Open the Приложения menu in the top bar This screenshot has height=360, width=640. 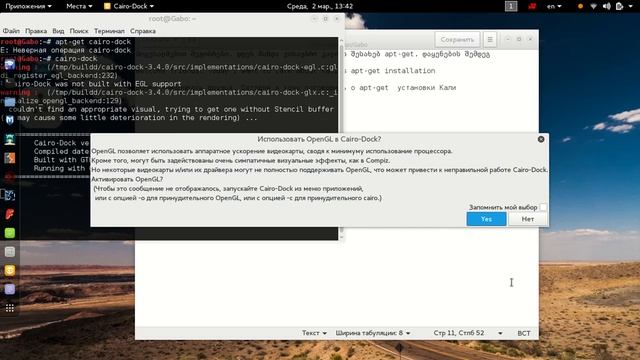[x=28, y=6]
